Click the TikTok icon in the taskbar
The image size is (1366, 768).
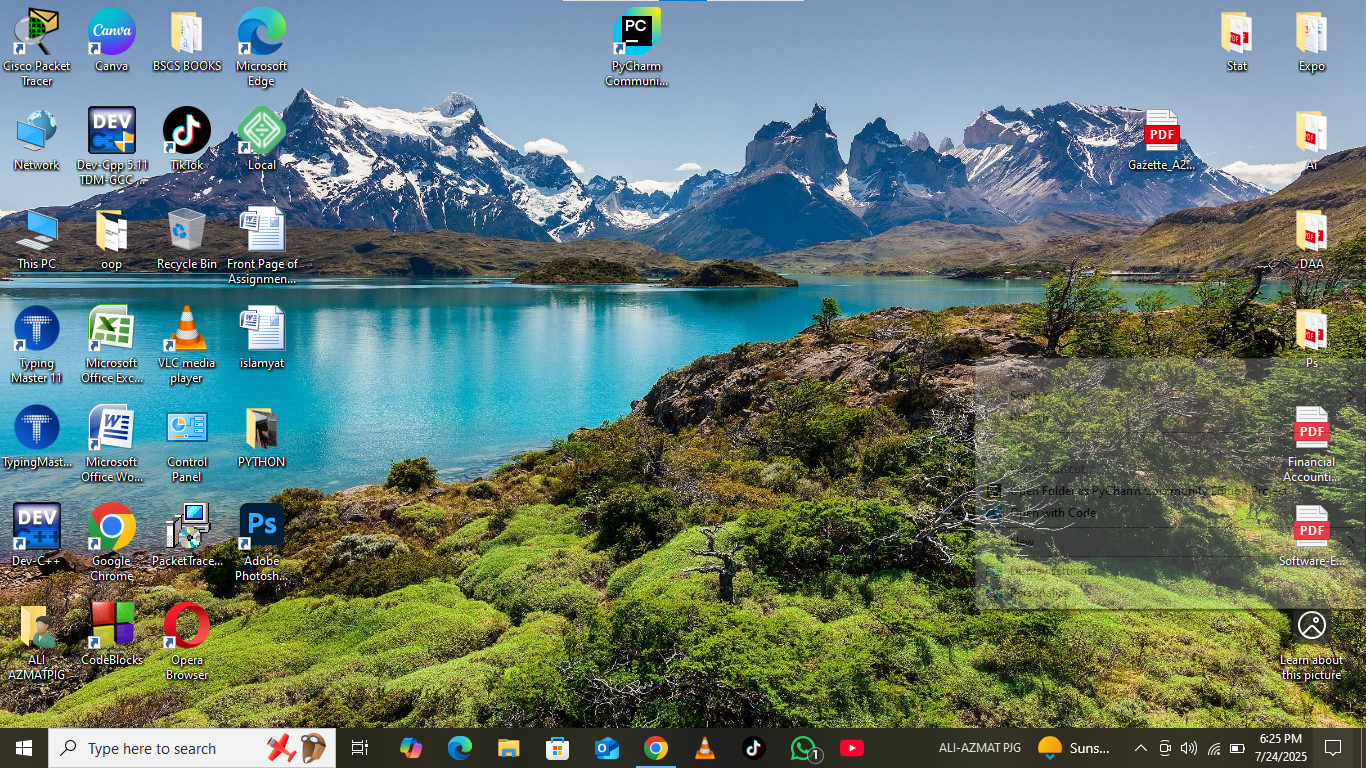(x=754, y=748)
